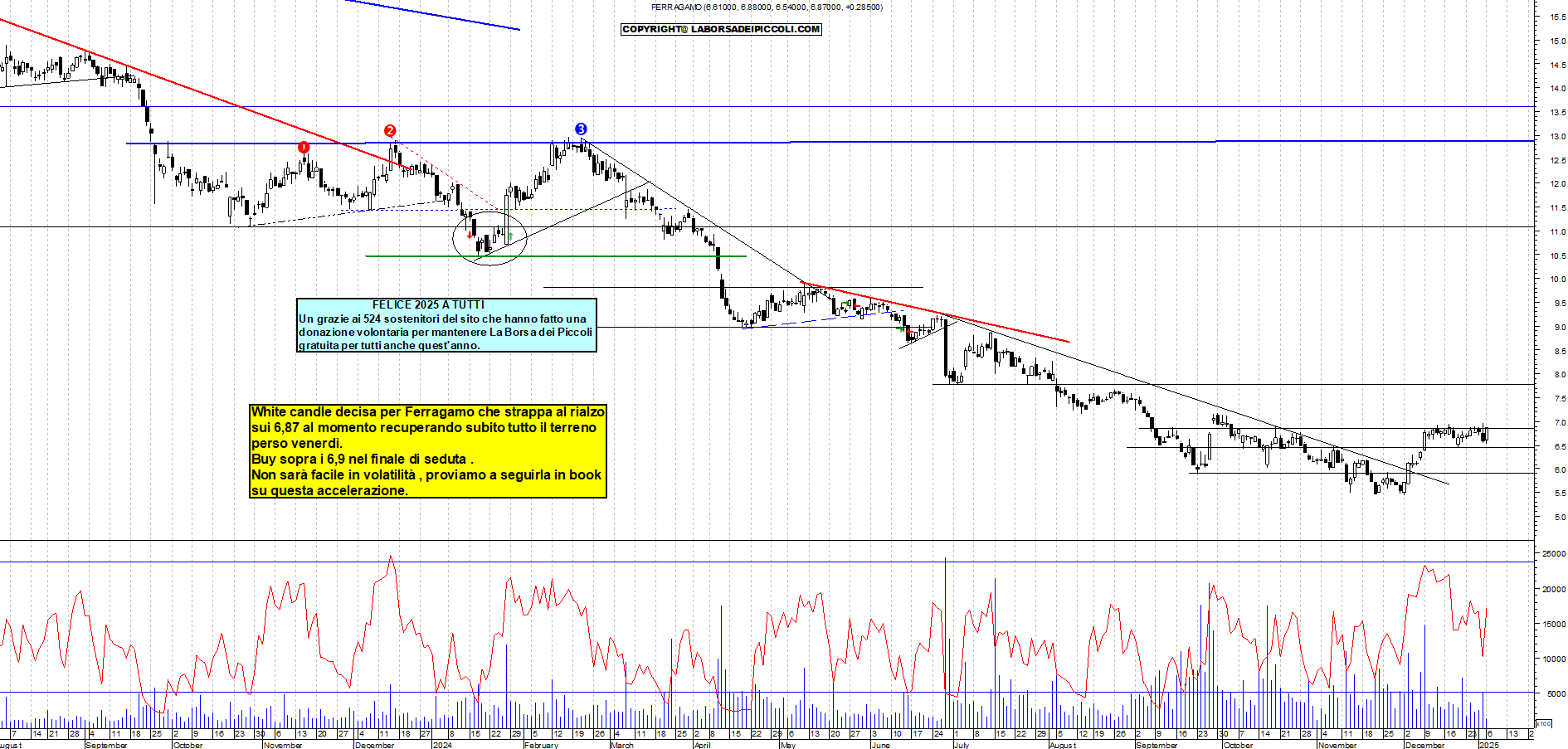Screen dimensions: 1568x749
Task: Click the May month label
Action: click(x=788, y=745)
